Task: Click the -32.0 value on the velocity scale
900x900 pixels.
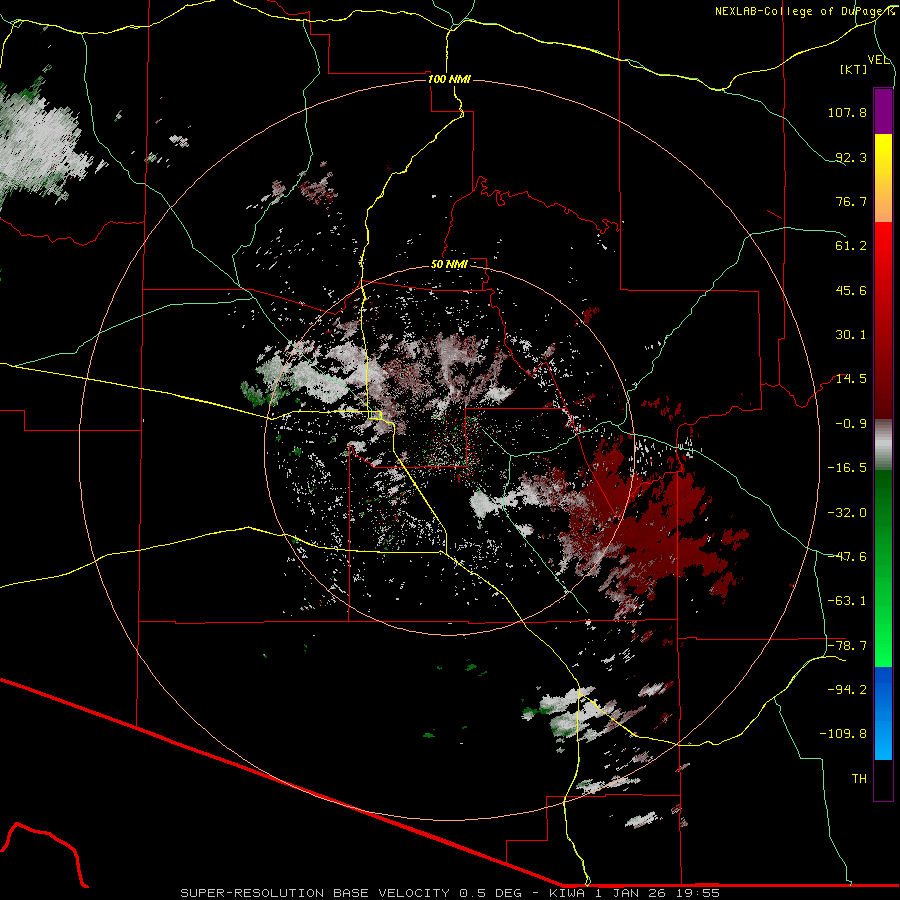Action: [847, 513]
